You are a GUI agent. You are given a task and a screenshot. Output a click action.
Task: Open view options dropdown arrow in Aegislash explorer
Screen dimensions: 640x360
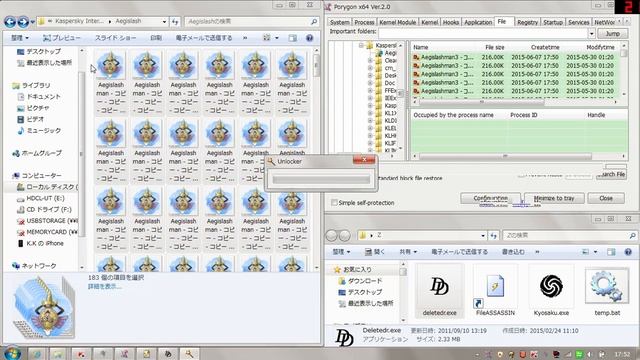pyautogui.click(x=277, y=38)
